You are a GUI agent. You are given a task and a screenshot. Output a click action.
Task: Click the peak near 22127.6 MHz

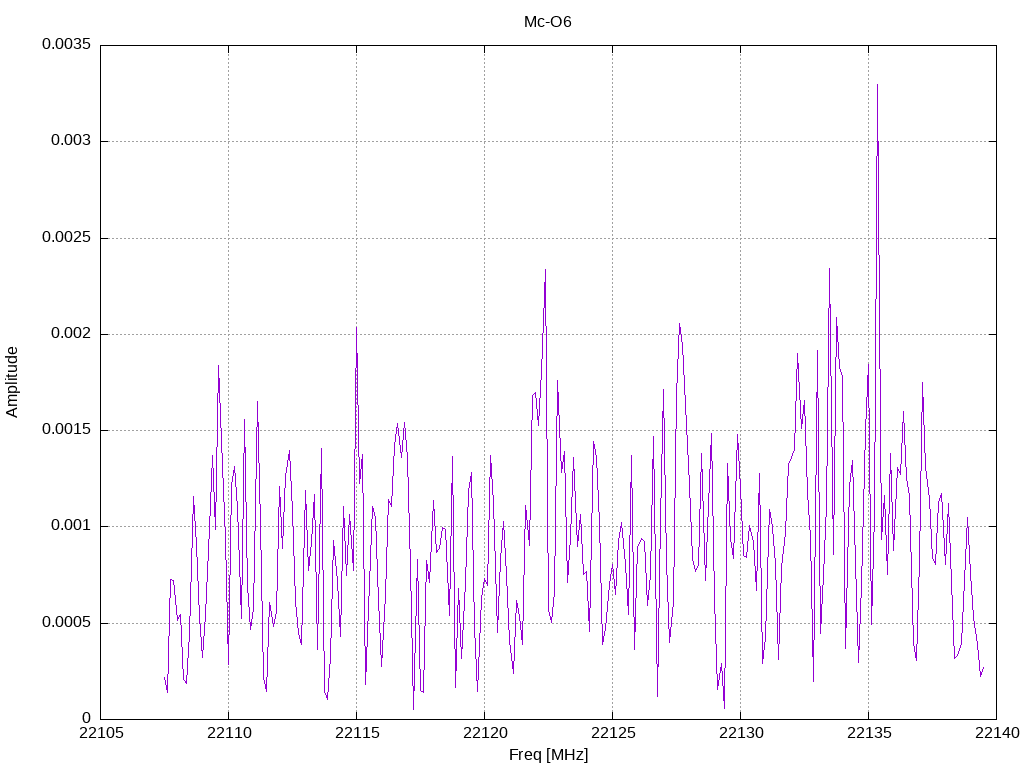pos(679,324)
